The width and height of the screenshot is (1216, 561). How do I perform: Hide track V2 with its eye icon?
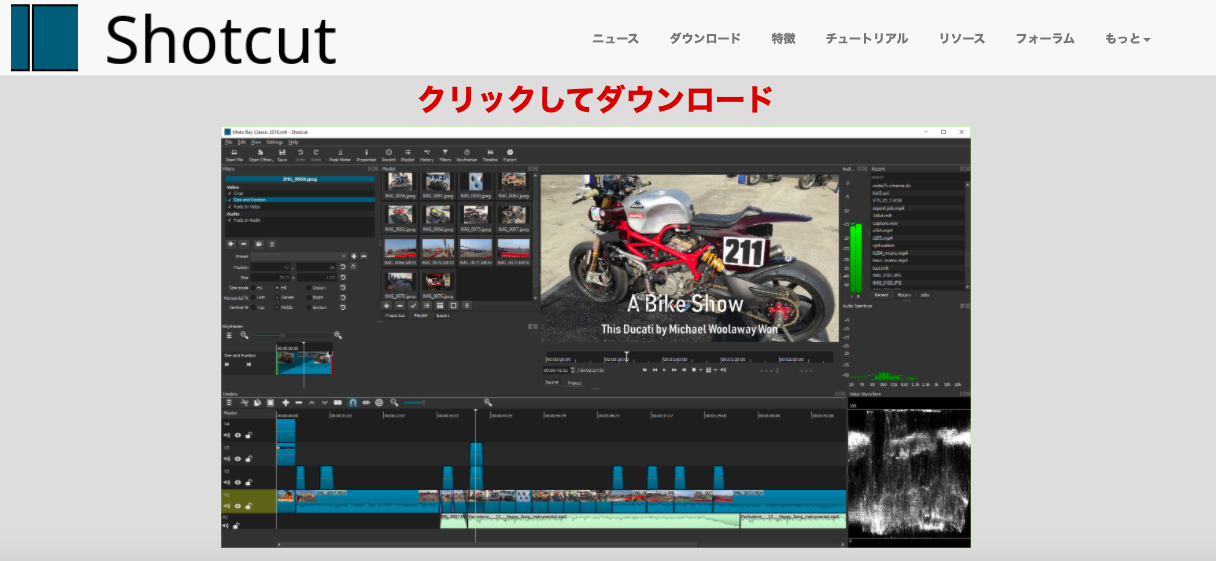(x=237, y=482)
